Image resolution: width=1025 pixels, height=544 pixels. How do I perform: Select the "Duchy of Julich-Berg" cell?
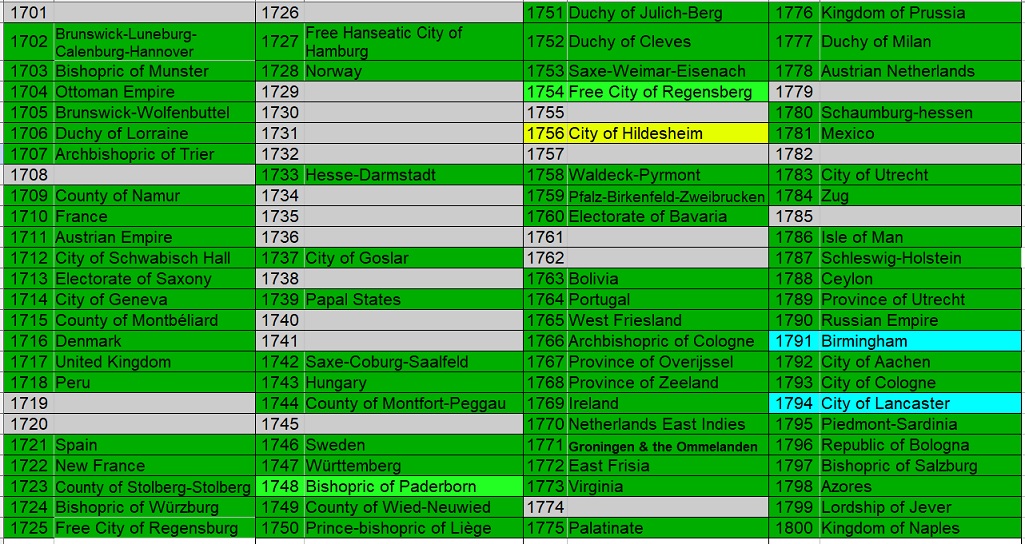[x=667, y=12]
